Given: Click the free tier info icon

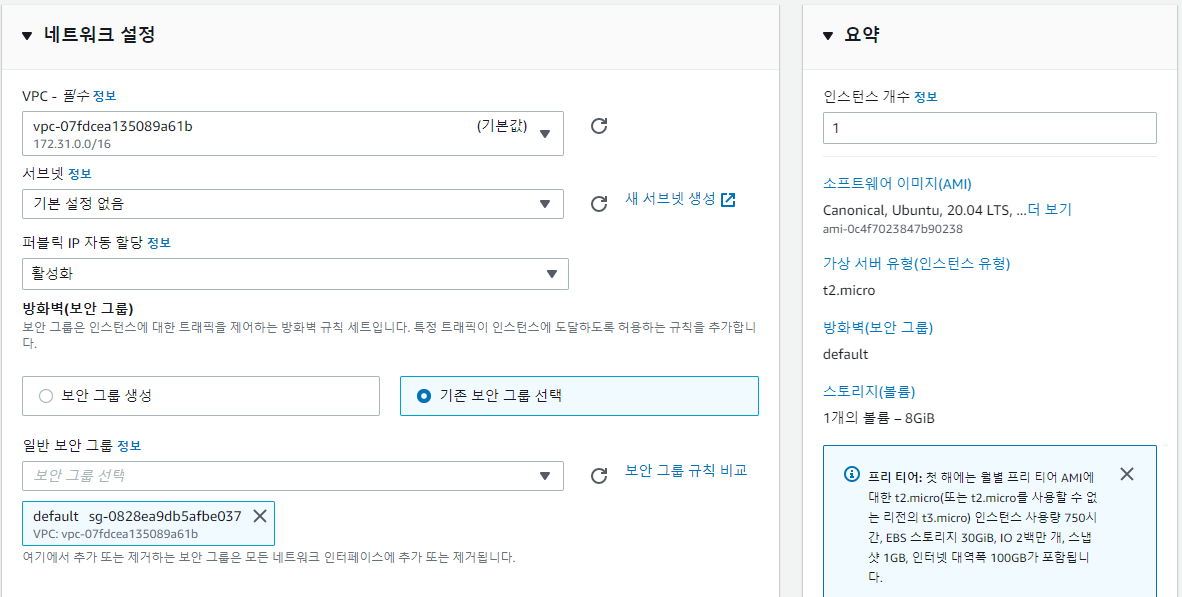Looking at the screenshot, I should click(851, 475).
